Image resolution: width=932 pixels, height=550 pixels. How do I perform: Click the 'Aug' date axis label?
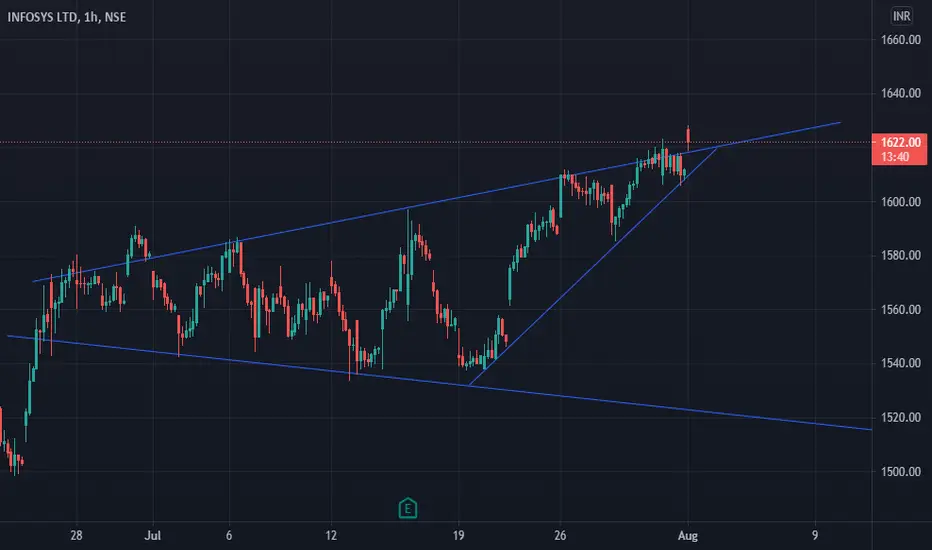point(688,535)
